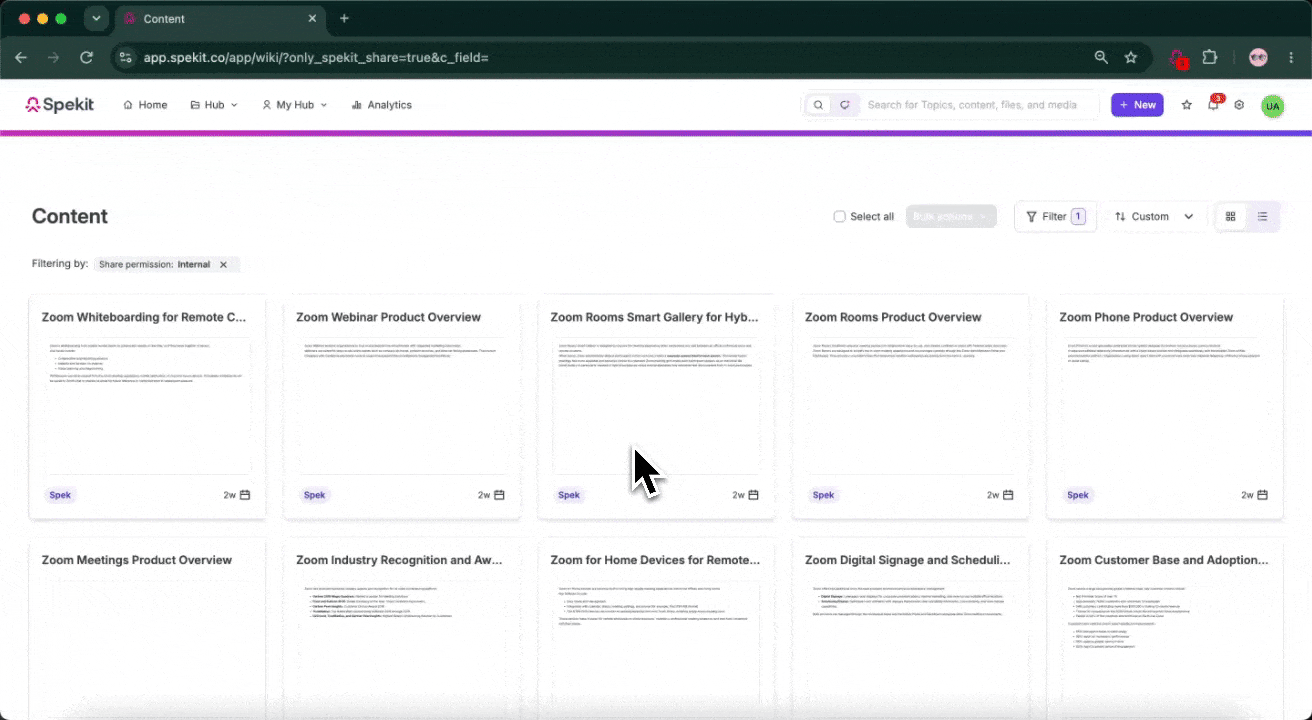Click the Spekit logo

coord(59,104)
